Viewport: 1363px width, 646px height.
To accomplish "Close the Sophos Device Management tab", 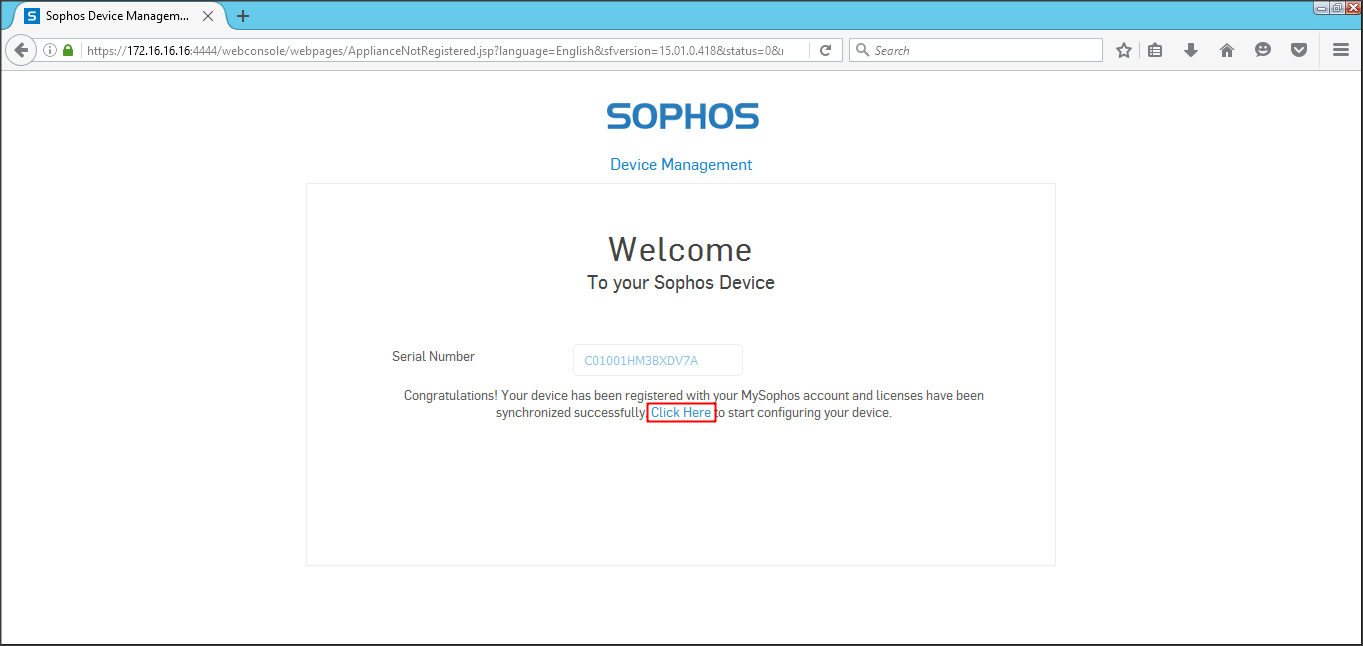I will (208, 16).
